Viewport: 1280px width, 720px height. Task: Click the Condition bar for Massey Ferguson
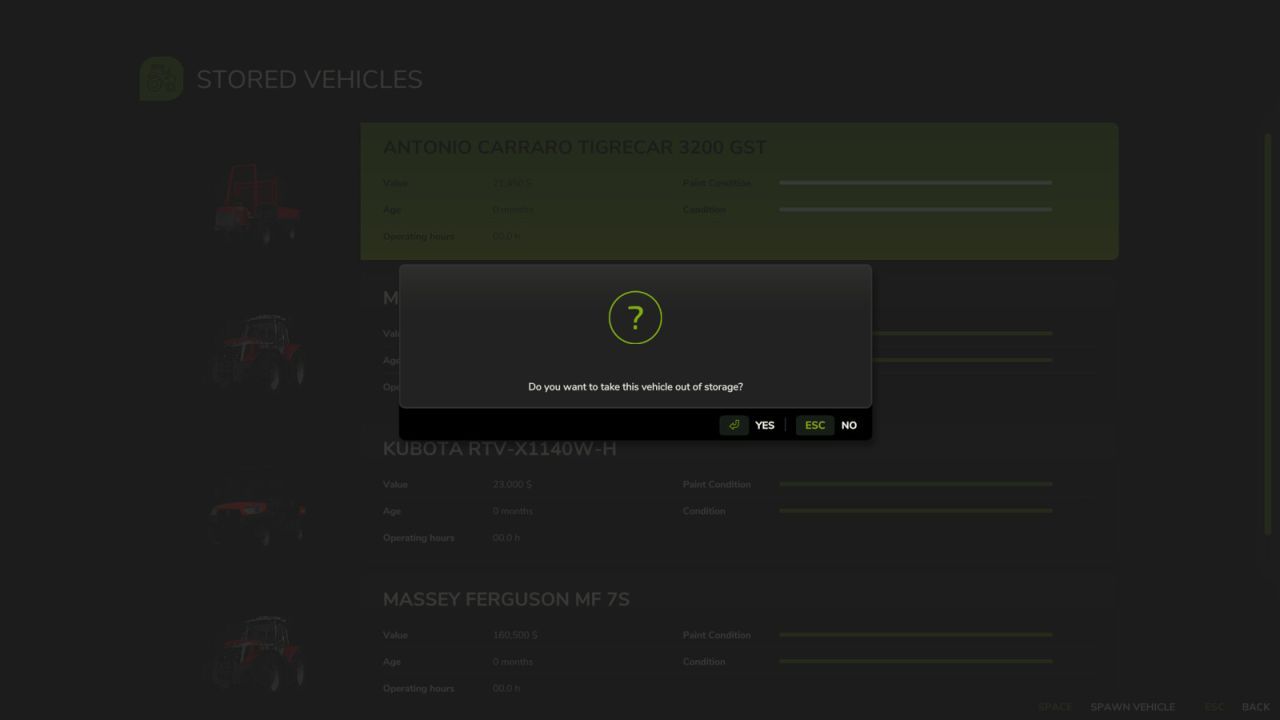(915, 661)
